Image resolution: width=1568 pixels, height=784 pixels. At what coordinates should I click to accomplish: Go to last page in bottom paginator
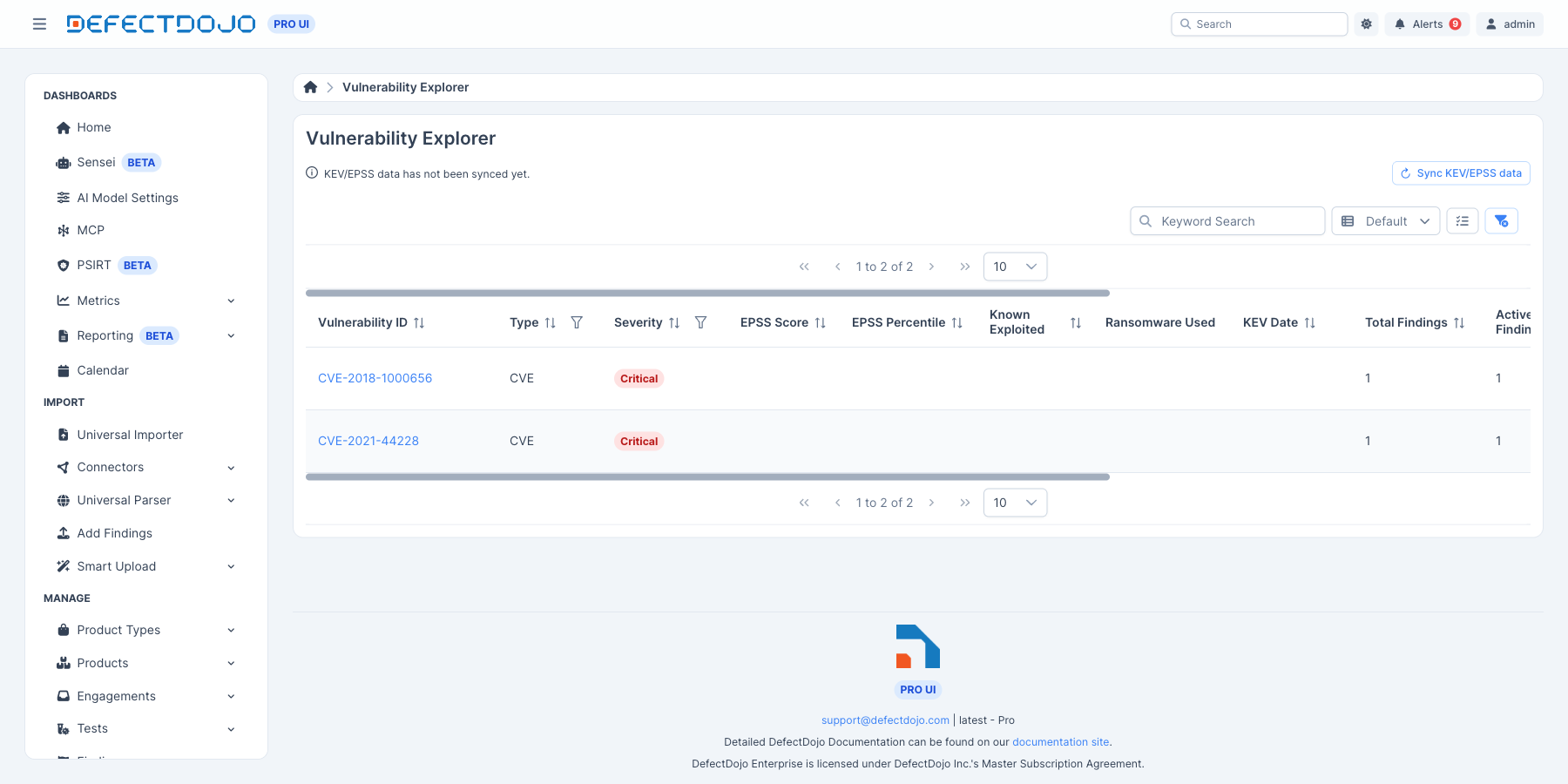point(965,503)
